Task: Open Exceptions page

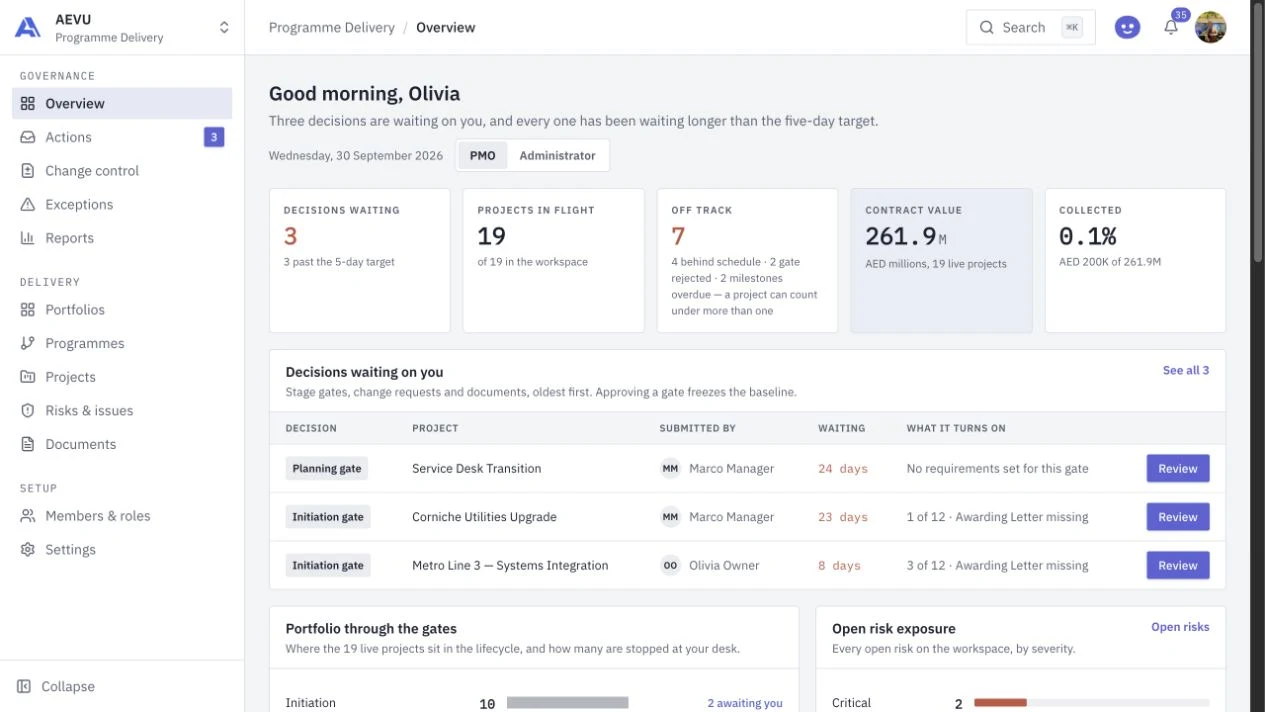Action: [x=122, y=204]
